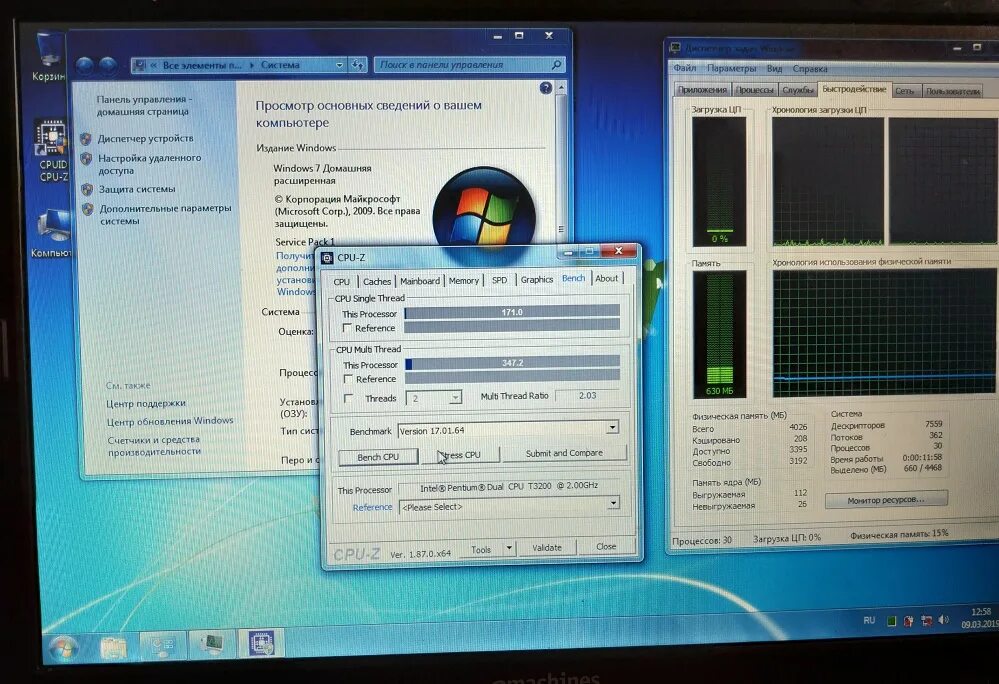Open the Threads count dropdown
The width and height of the screenshot is (999, 684).
click(x=455, y=398)
